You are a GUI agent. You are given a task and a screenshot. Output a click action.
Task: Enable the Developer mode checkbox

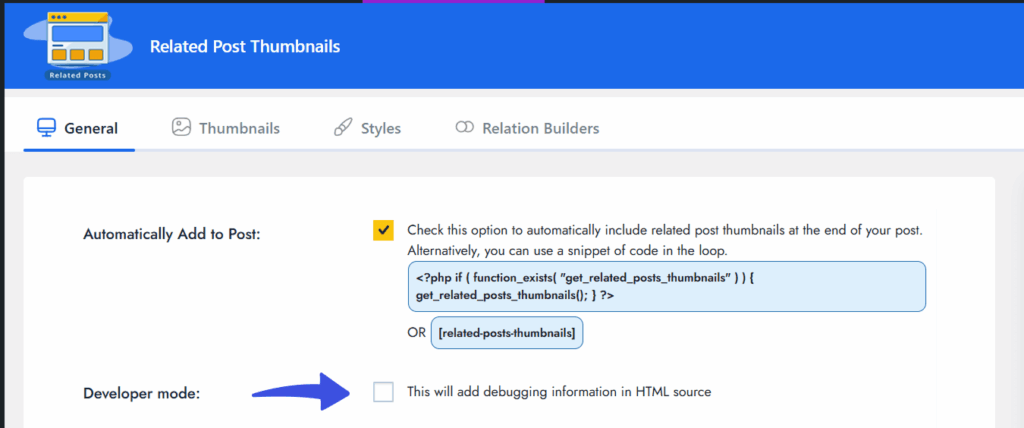point(383,392)
